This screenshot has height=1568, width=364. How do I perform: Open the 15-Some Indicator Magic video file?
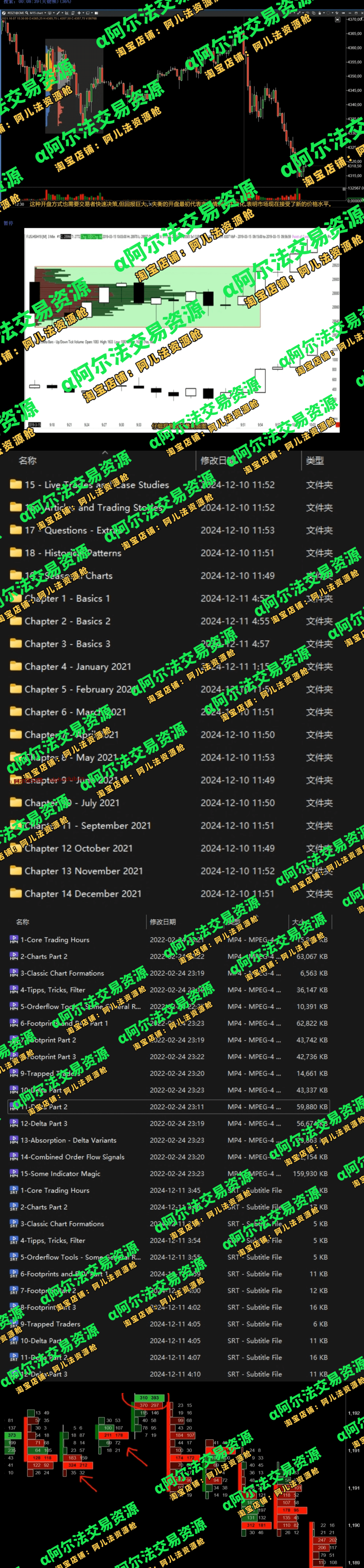click(60, 1174)
